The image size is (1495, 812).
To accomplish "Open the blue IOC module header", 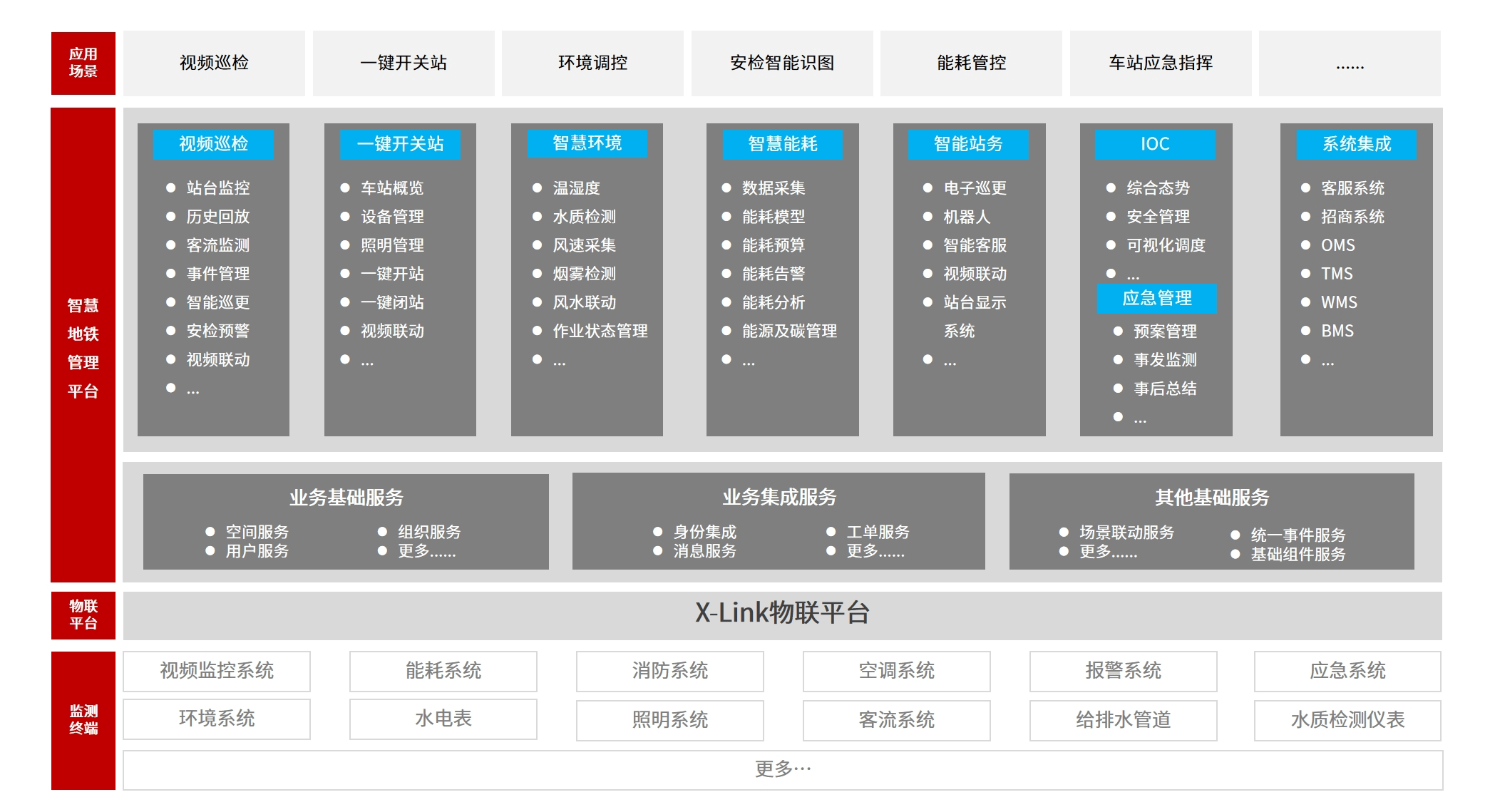I will tap(1155, 144).
